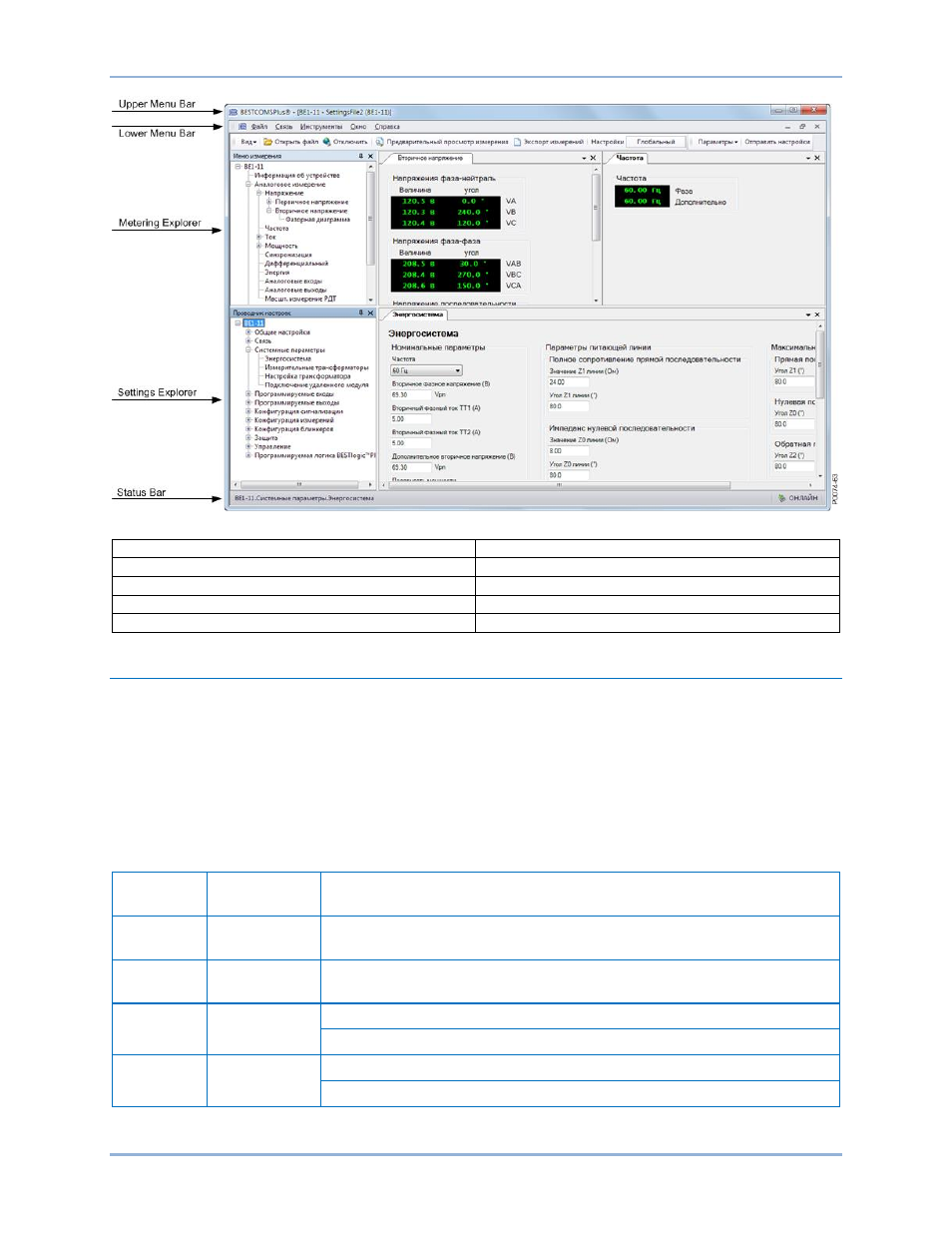Close the Вторичное напряжение tab group
The width and height of the screenshot is (952, 1233).
594,158
